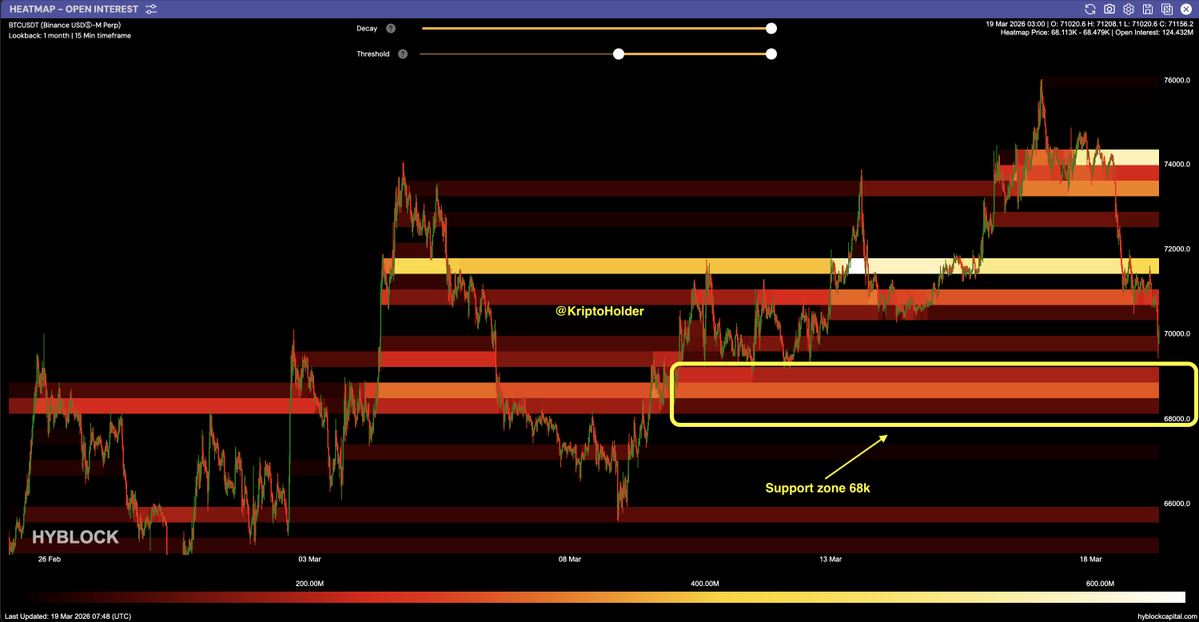The image size is (1199, 622).
Task: Click the 70000.0 price axis label
Action: coord(1177,334)
